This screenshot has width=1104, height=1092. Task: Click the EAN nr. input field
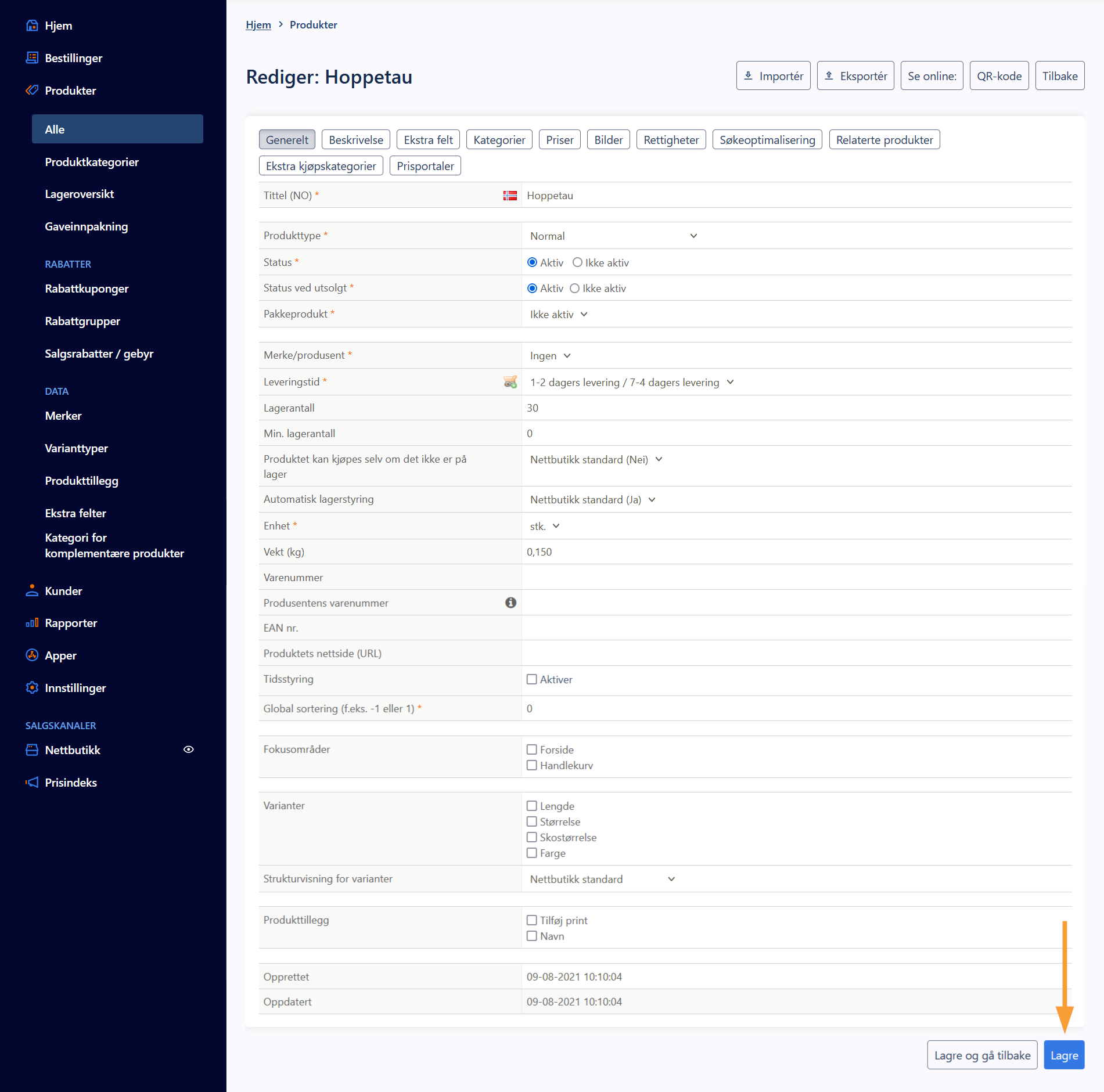(x=796, y=628)
